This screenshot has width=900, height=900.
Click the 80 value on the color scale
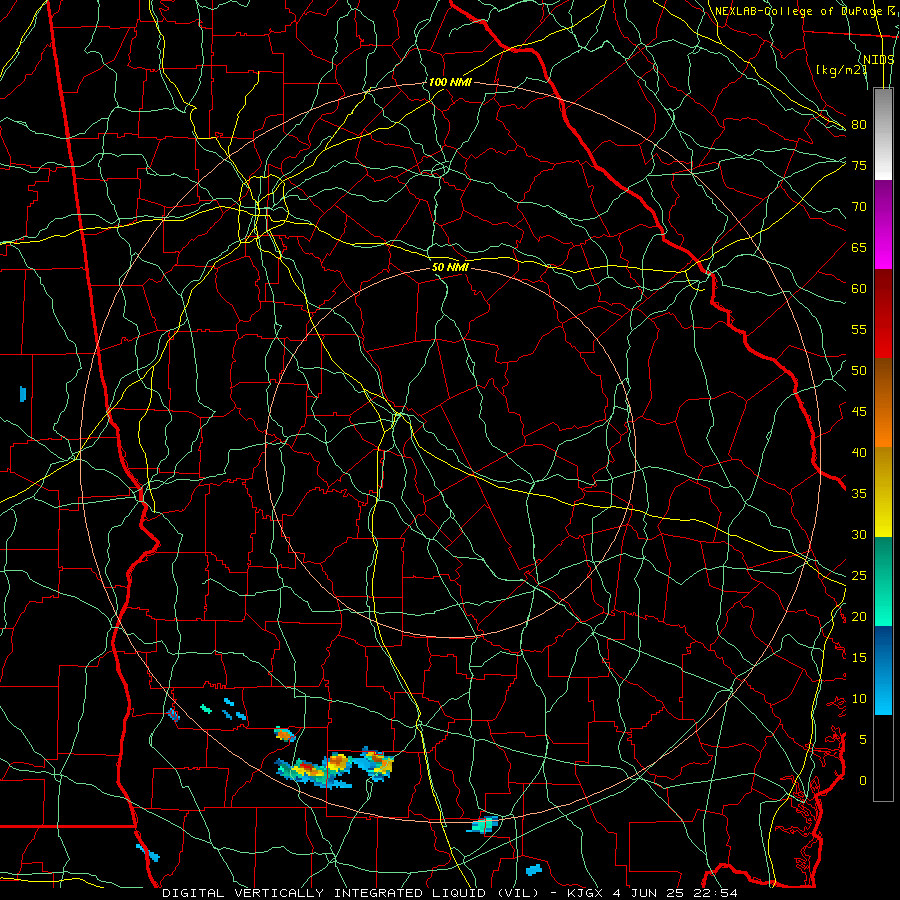pos(859,125)
